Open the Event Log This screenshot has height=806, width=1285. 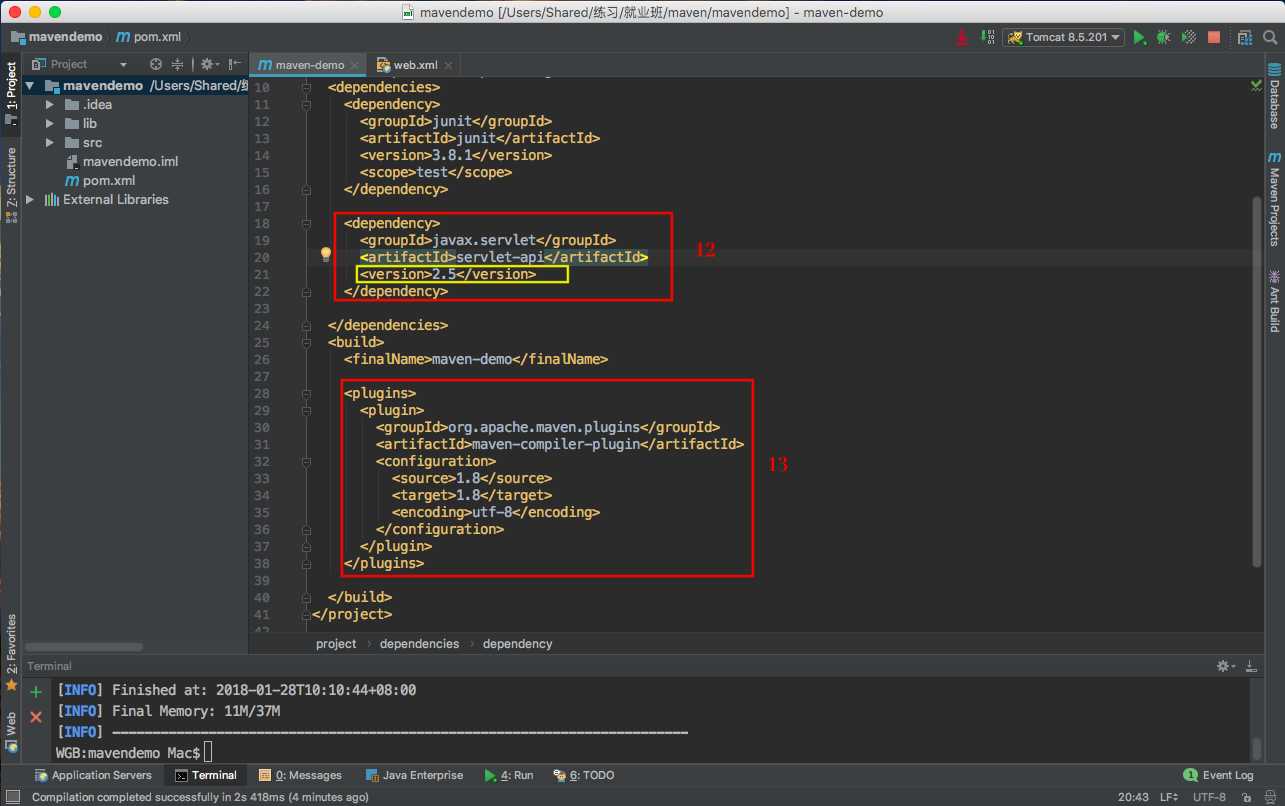coord(1217,775)
